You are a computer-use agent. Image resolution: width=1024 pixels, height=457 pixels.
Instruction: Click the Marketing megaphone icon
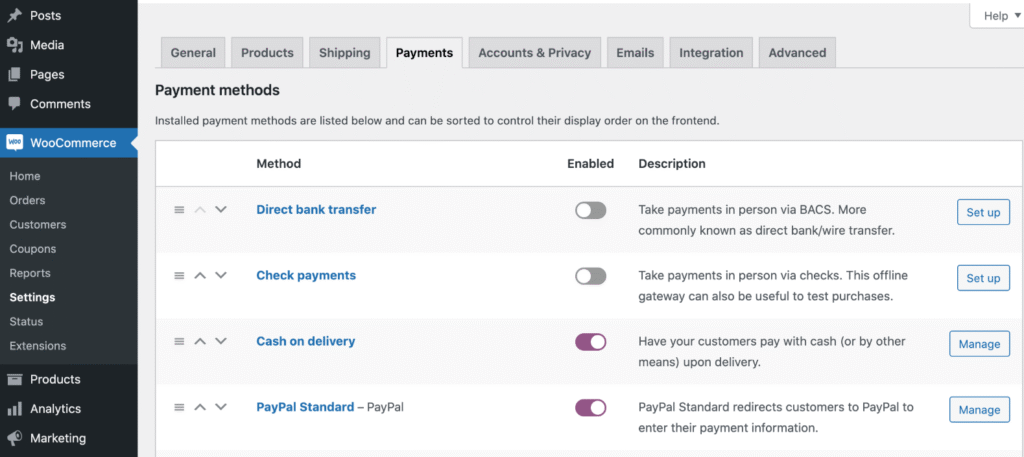[x=15, y=438]
